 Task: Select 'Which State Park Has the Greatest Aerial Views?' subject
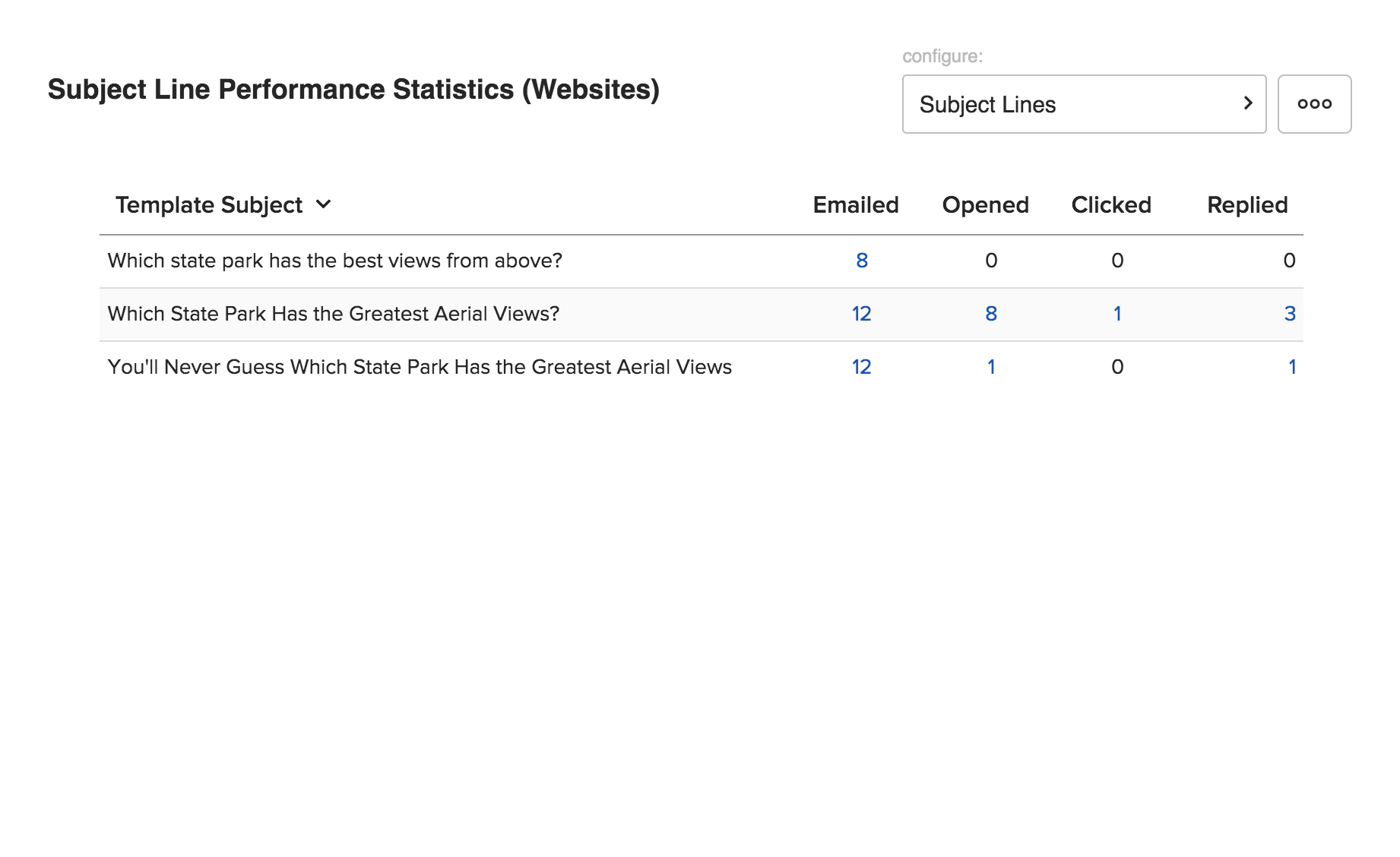tap(333, 314)
